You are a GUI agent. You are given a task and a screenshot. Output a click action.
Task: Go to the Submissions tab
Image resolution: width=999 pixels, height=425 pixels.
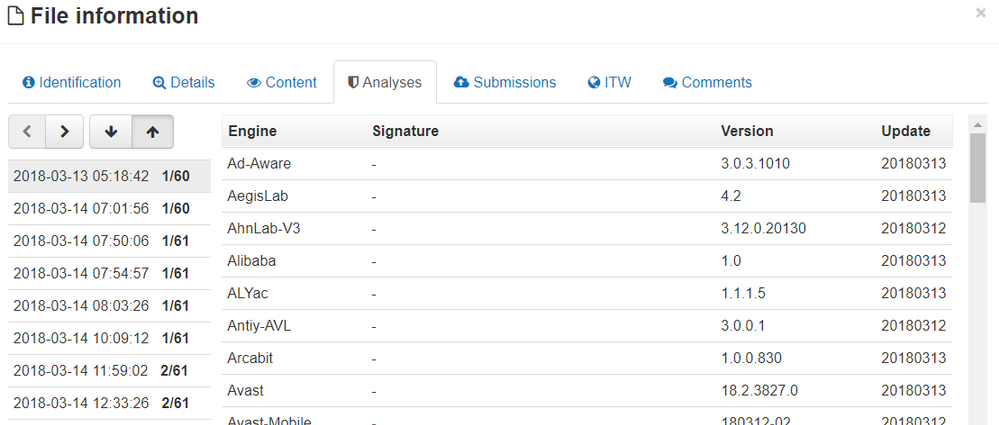pos(504,83)
